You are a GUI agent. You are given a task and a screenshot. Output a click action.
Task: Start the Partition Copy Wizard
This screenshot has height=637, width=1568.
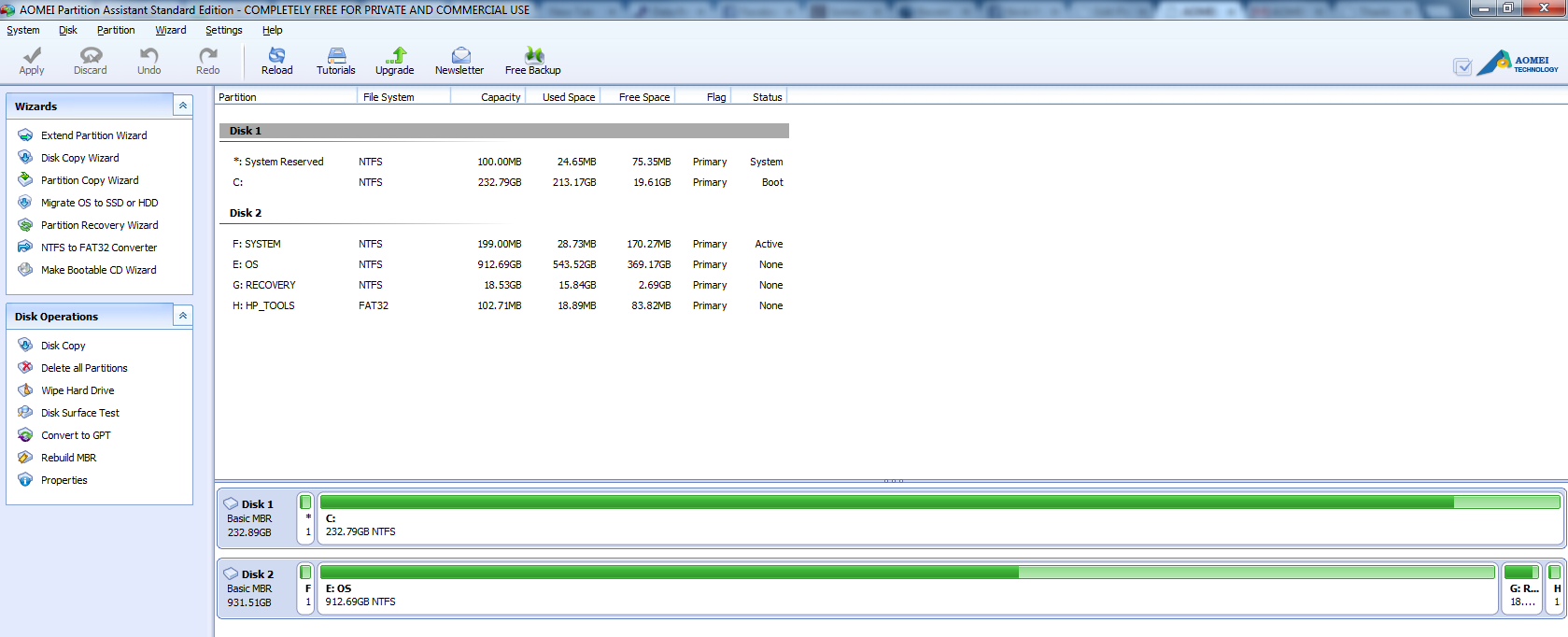pos(90,180)
